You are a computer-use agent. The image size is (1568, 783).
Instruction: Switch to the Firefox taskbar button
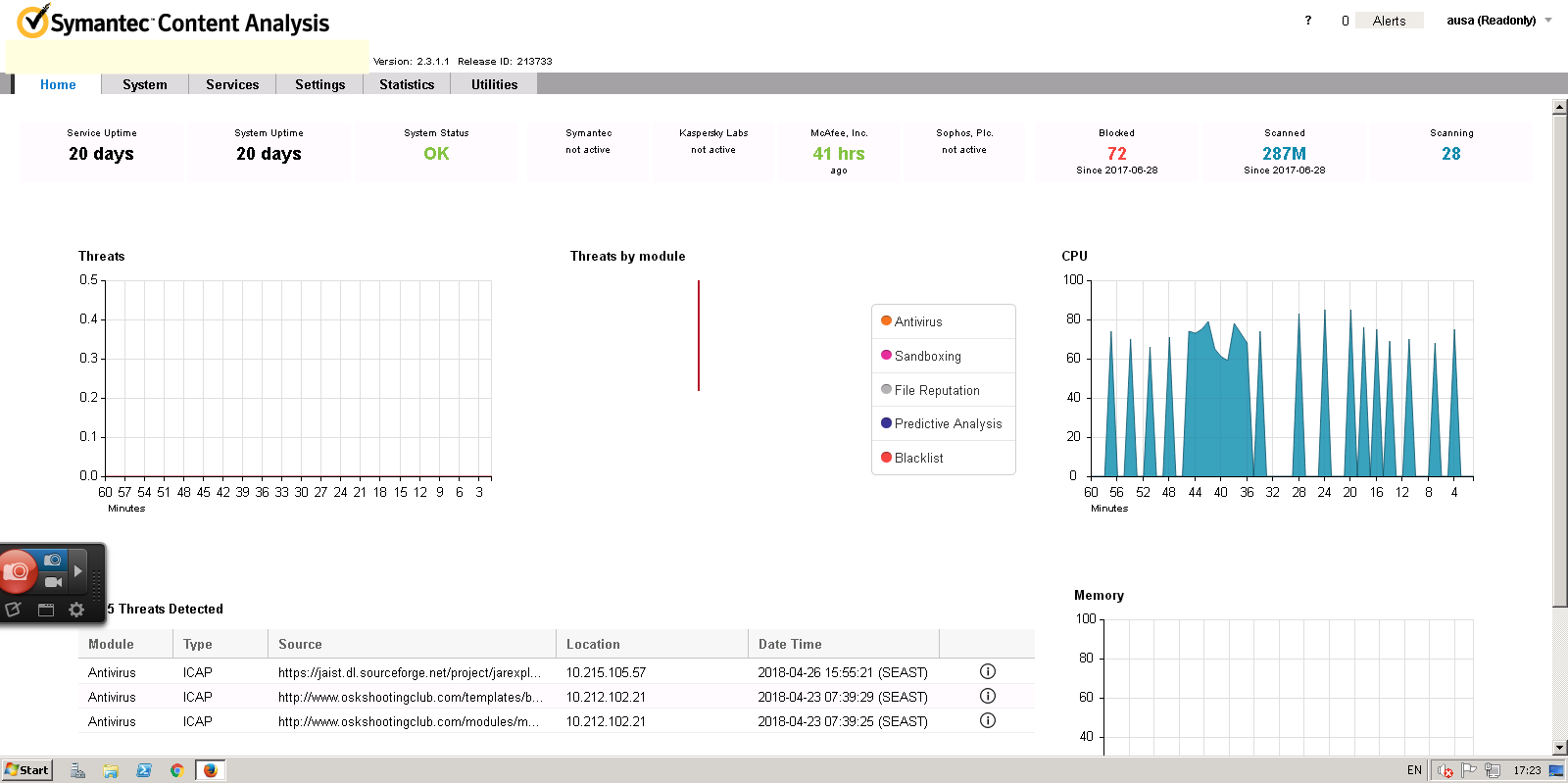point(211,770)
